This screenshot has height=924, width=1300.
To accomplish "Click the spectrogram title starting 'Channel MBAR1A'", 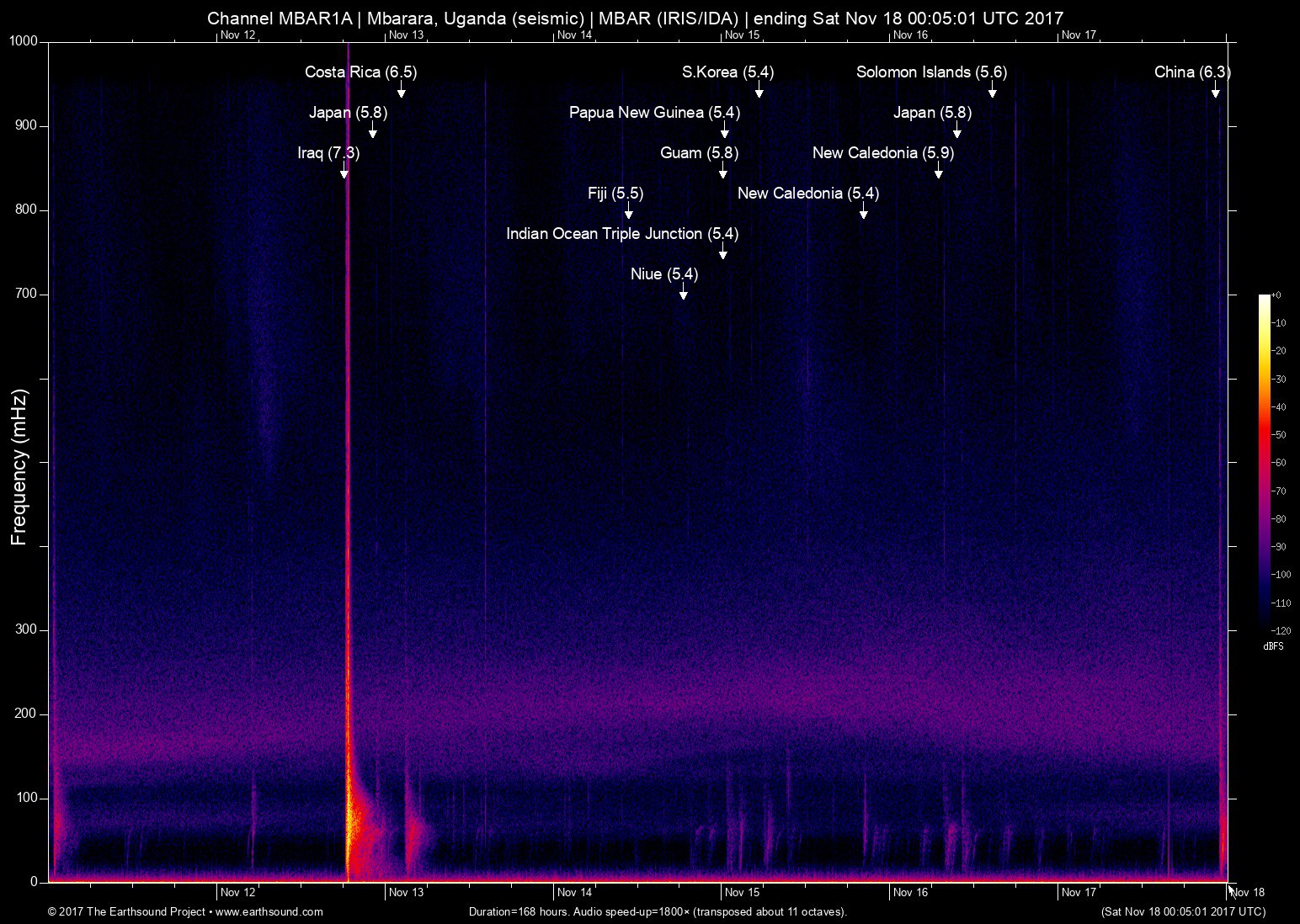I will [x=636, y=18].
